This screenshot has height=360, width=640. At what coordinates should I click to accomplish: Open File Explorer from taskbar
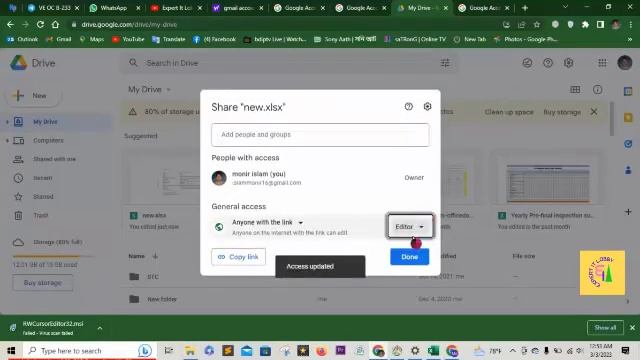click(190, 351)
